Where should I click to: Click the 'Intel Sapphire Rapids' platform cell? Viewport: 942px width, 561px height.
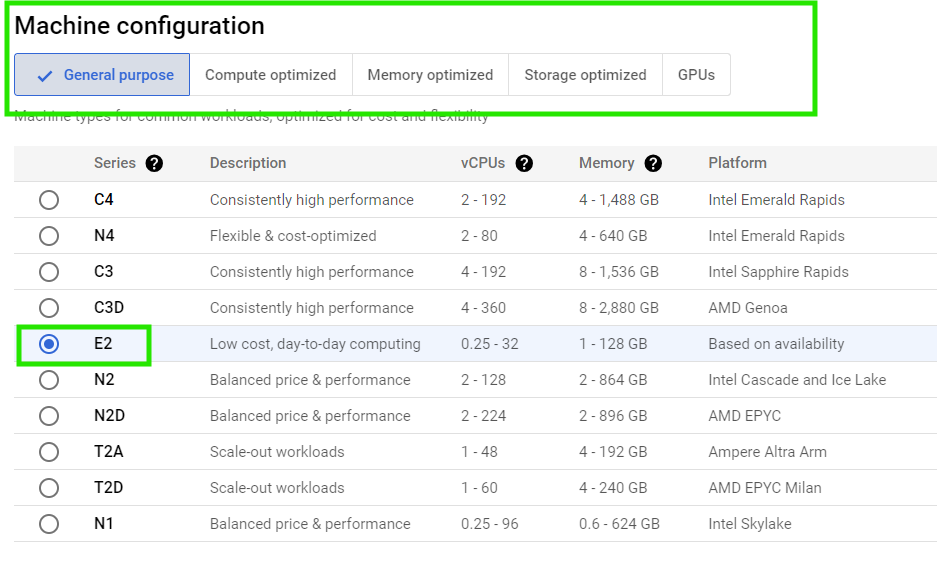click(779, 271)
